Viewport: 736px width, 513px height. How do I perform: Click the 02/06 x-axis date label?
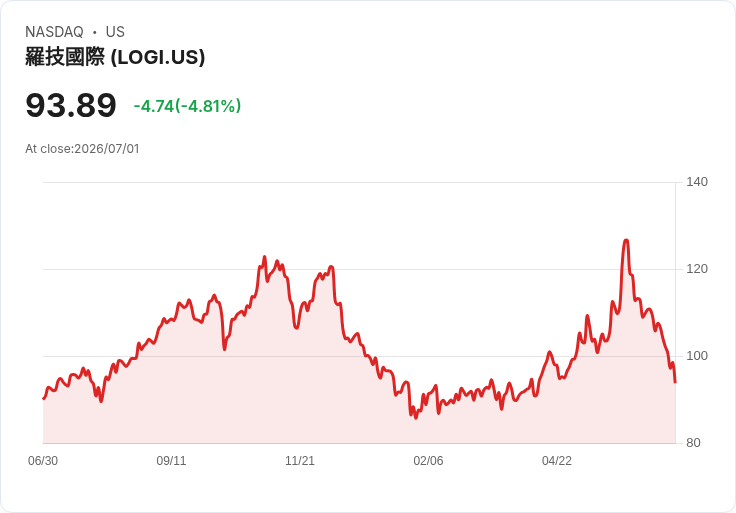point(428,461)
